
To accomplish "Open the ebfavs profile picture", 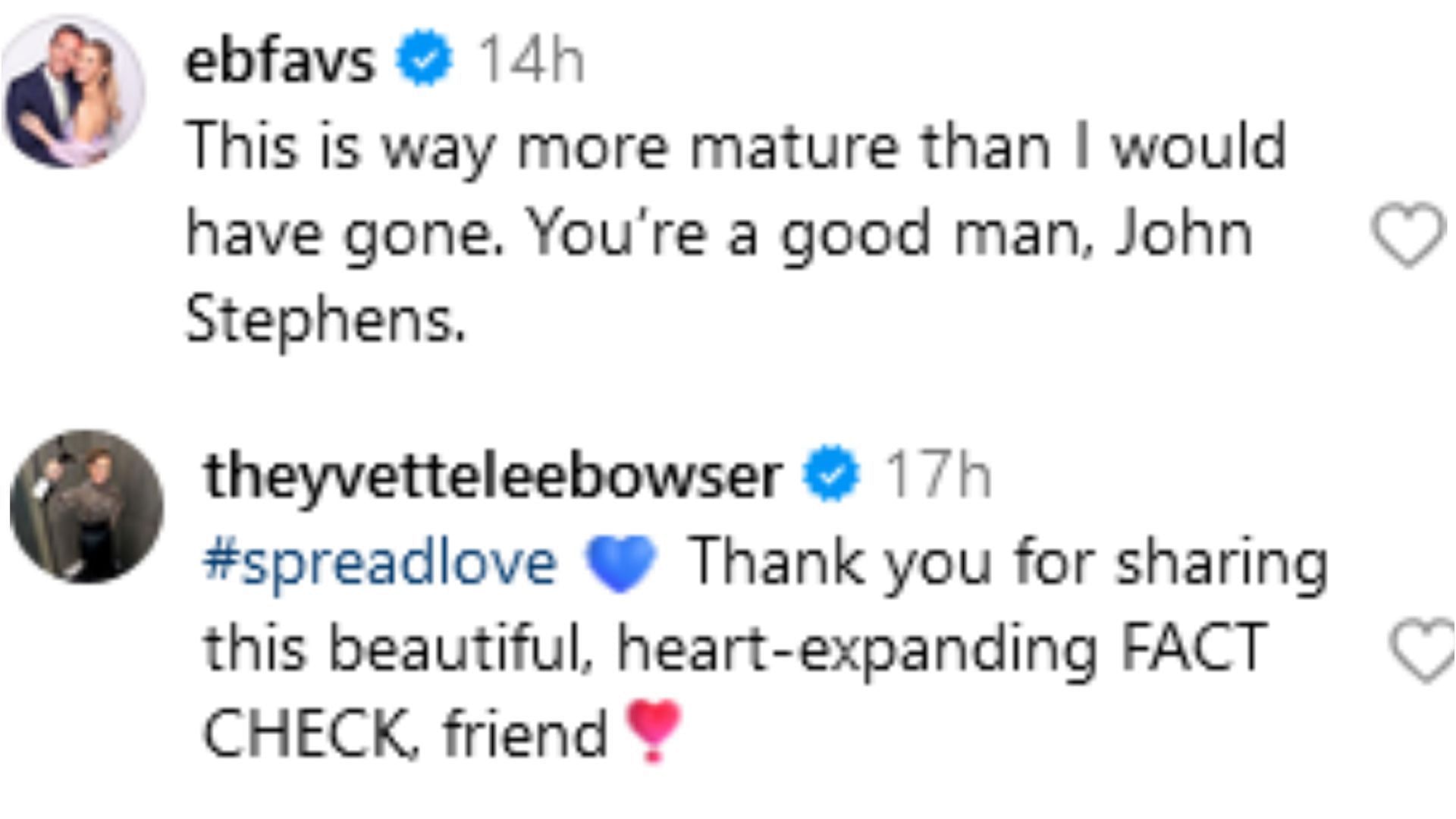I will 73,93.
